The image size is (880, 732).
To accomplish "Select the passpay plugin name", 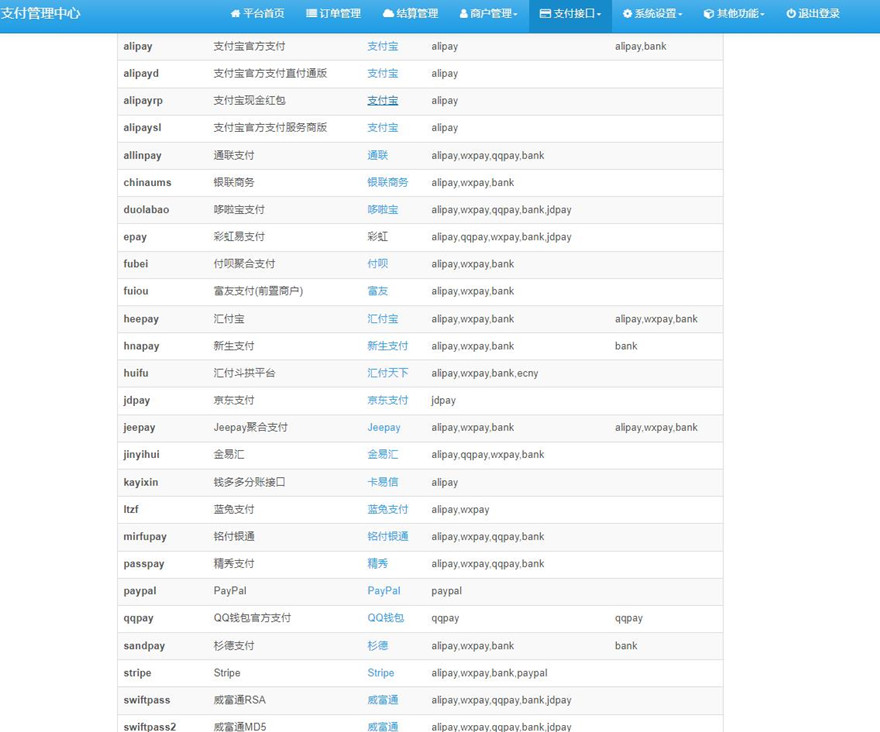I will pyautogui.click(x=144, y=564).
